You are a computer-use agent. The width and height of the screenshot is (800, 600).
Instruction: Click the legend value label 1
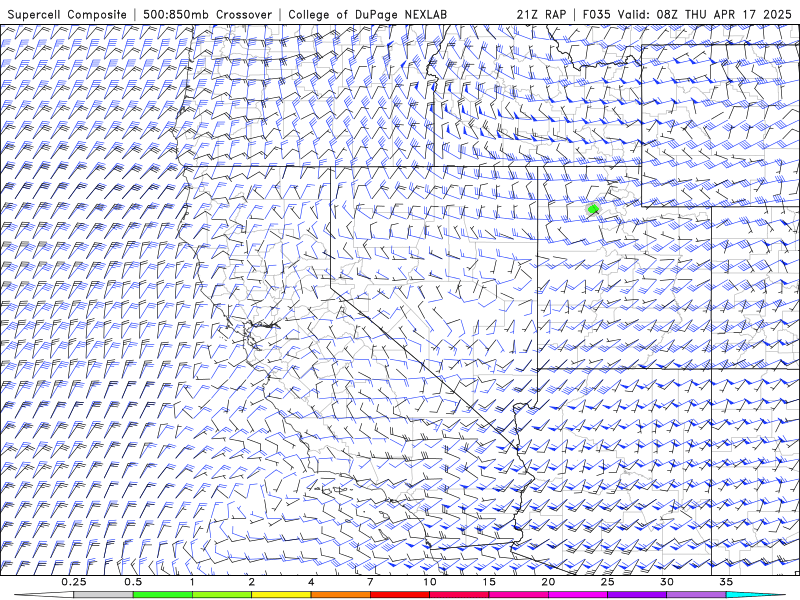[x=192, y=582]
